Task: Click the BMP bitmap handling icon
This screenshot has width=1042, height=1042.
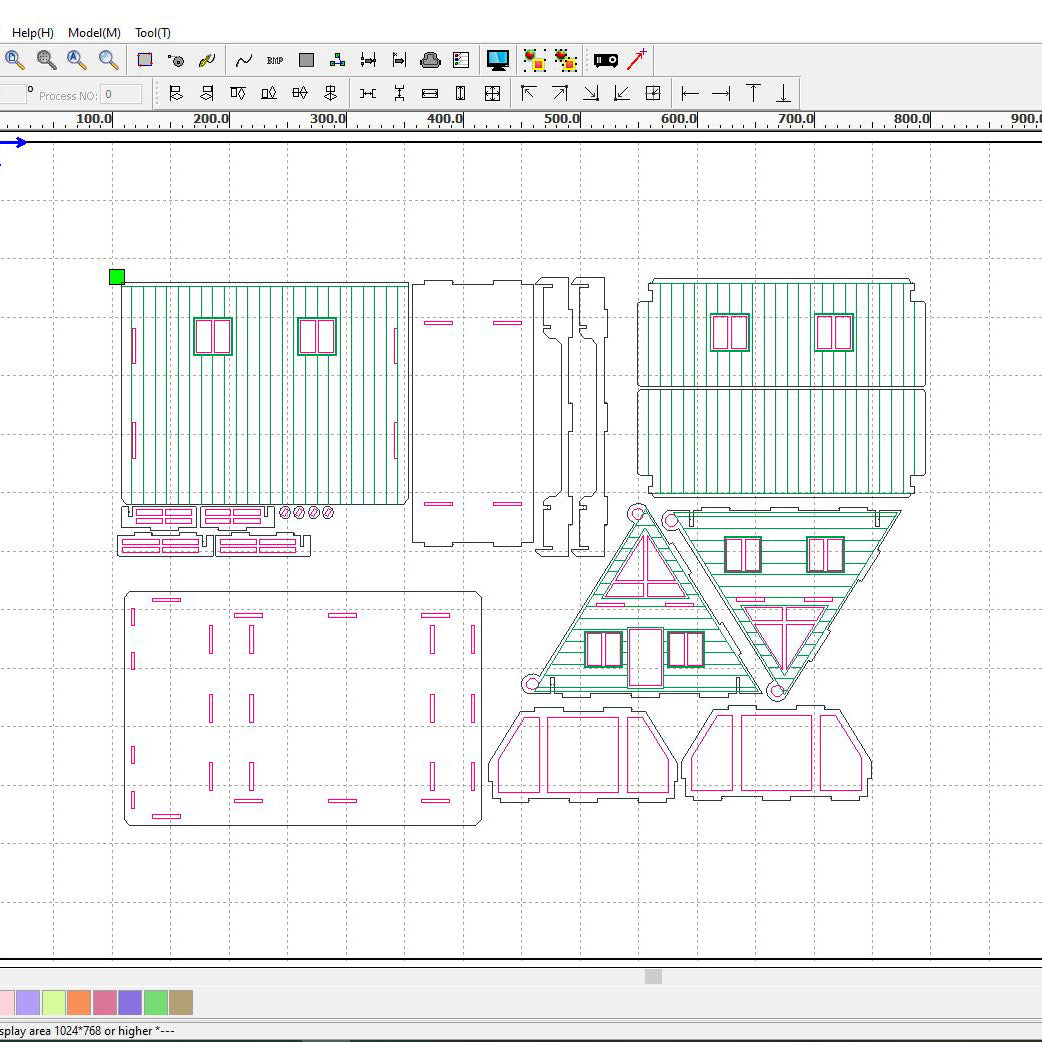Action: tap(275, 60)
